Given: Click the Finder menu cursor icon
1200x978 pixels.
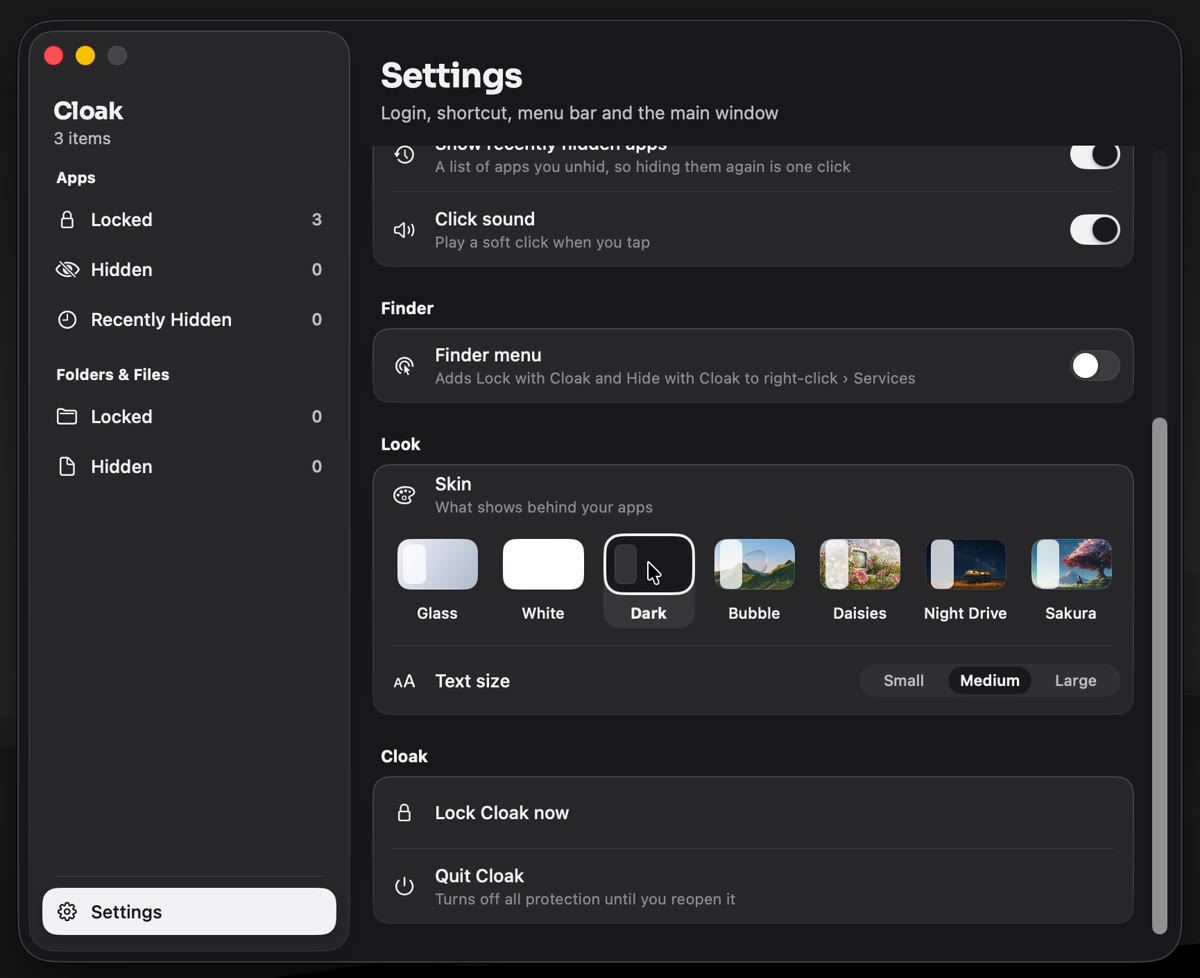Looking at the screenshot, I should click(404, 366).
